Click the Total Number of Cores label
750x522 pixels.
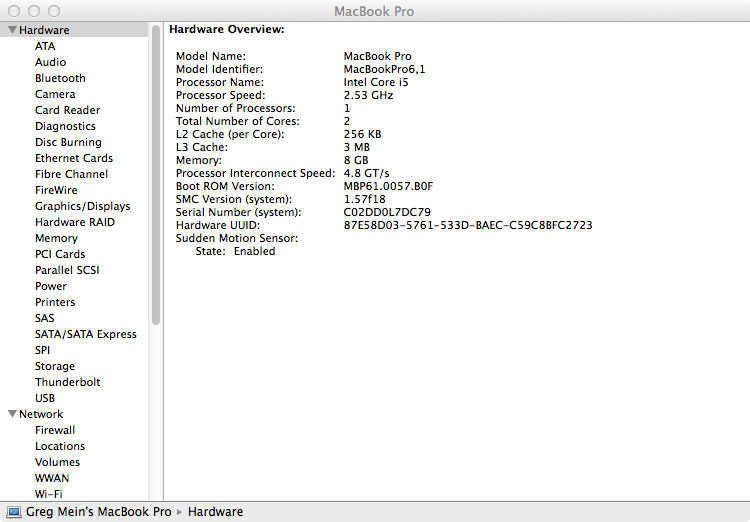coord(238,121)
